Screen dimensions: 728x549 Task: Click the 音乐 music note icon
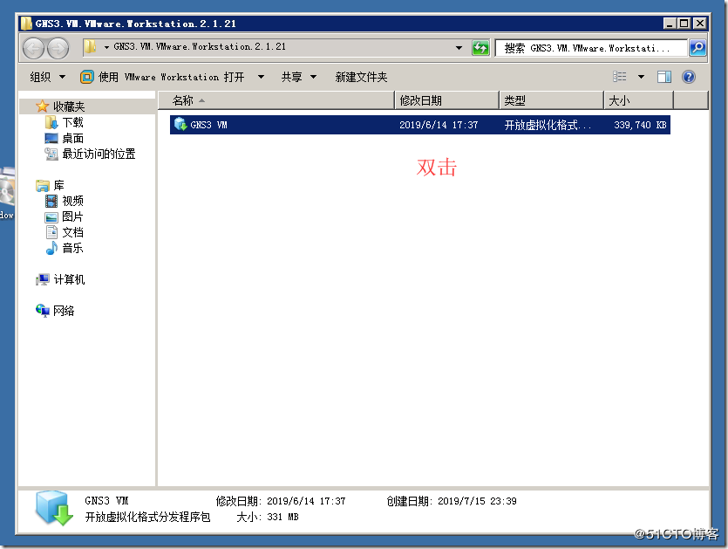click(51, 248)
